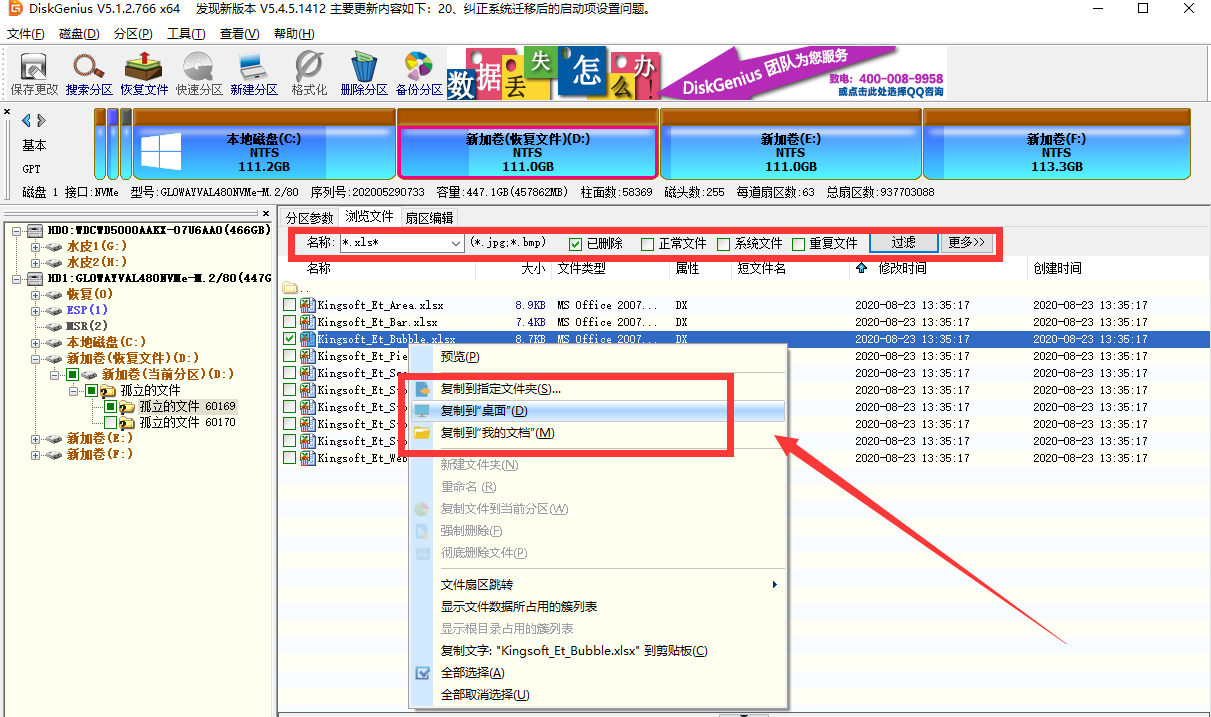The width and height of the screenshot is (1211, 717).
Task: Enable the 正常文件 normal files checkbox
Action: point(648,244)
